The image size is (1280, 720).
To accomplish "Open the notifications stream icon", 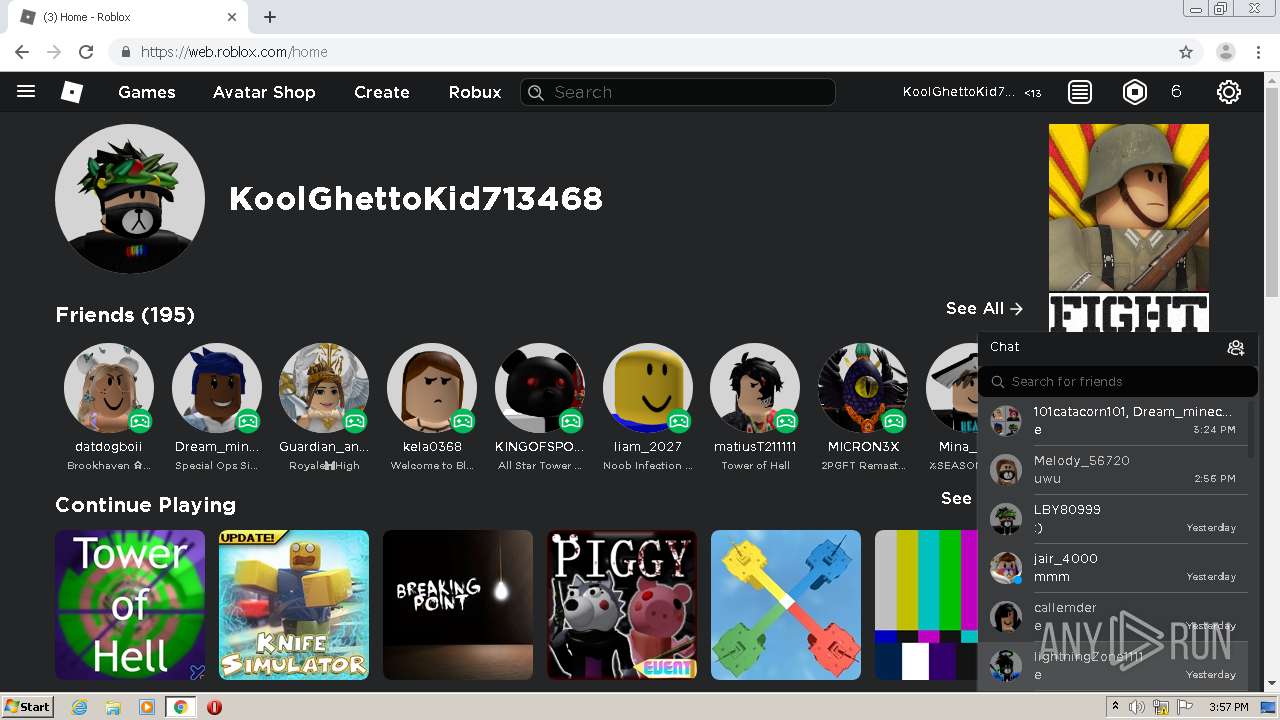I will pos(1080,92).
